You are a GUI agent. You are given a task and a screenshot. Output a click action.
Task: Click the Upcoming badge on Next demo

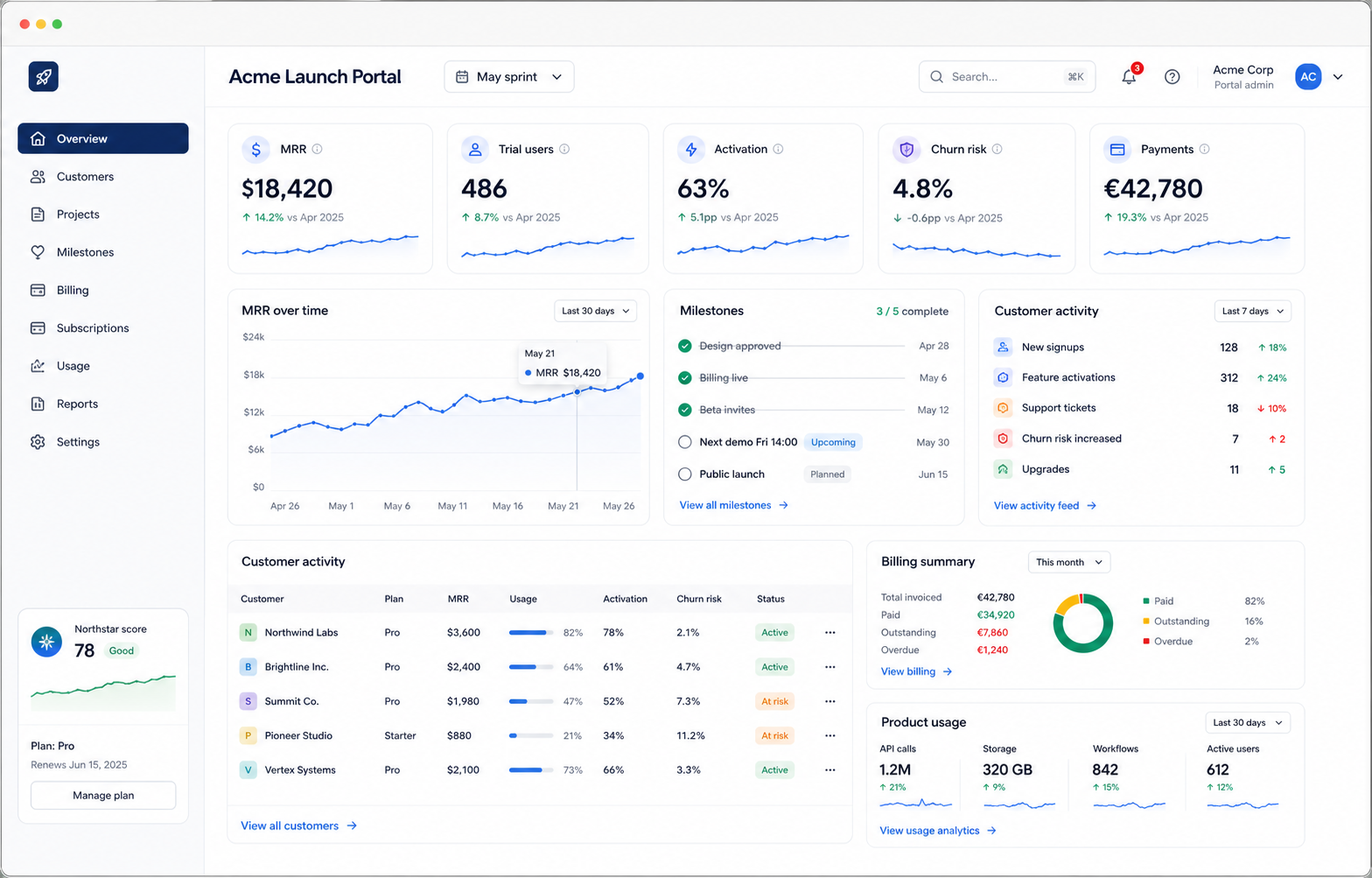click(x=833, y=442)
